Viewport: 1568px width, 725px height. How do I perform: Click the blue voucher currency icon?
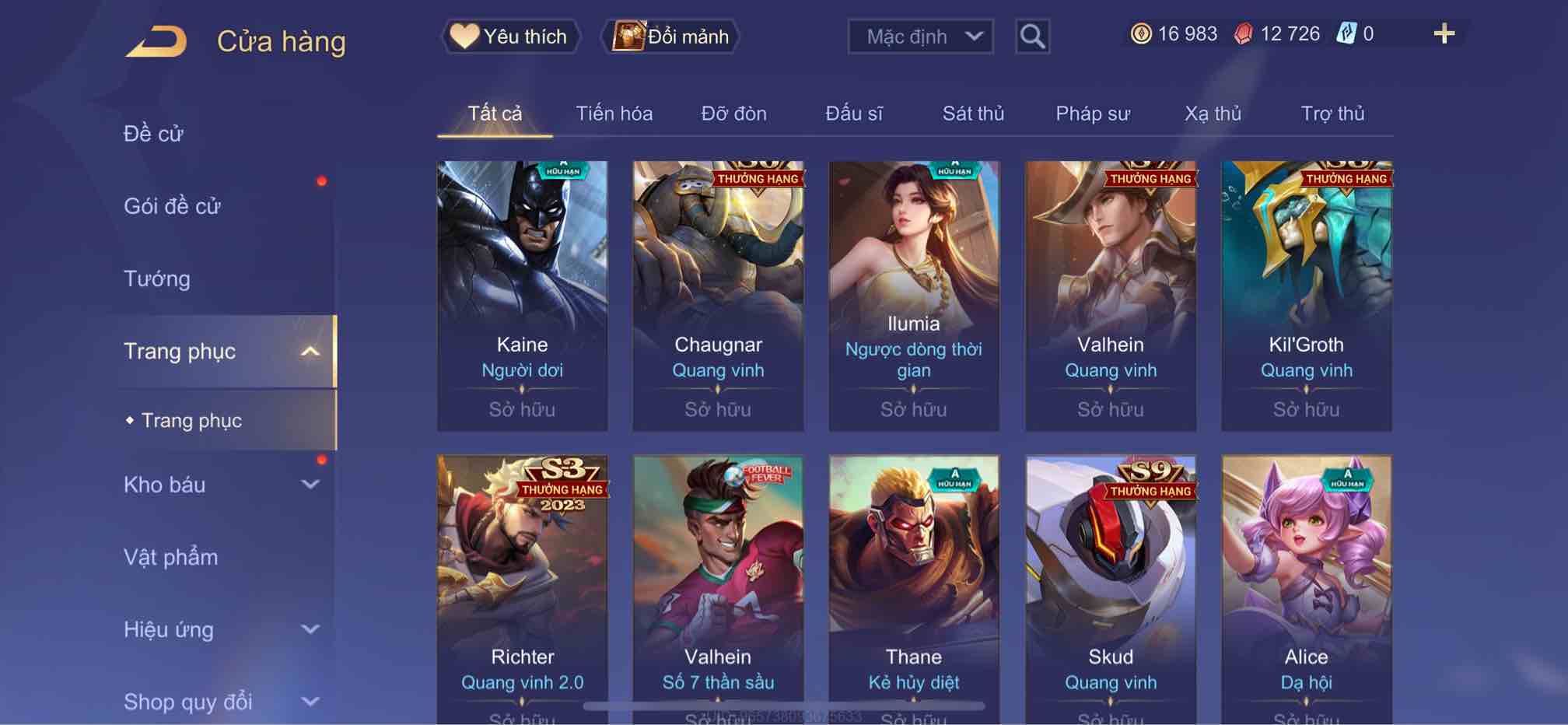[x=1346, y=33]
